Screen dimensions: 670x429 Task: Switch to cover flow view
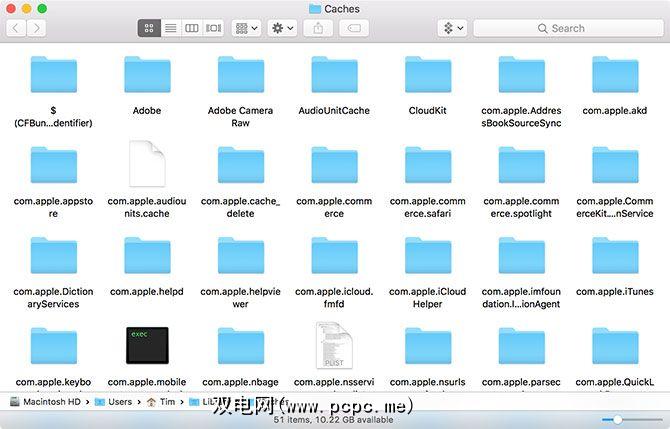click(x=213, y=28)
